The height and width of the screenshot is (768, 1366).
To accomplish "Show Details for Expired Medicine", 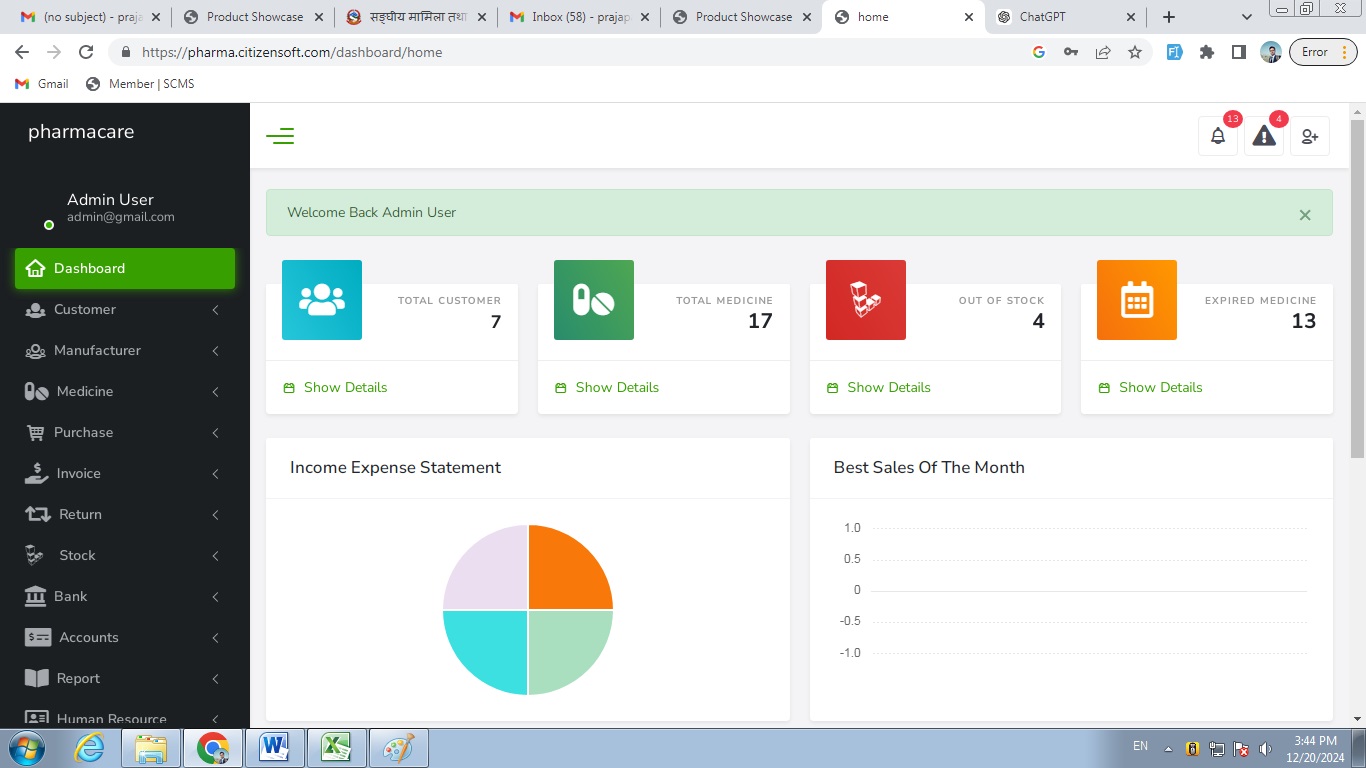I will pyautogui.click(x=1160, y=388).
